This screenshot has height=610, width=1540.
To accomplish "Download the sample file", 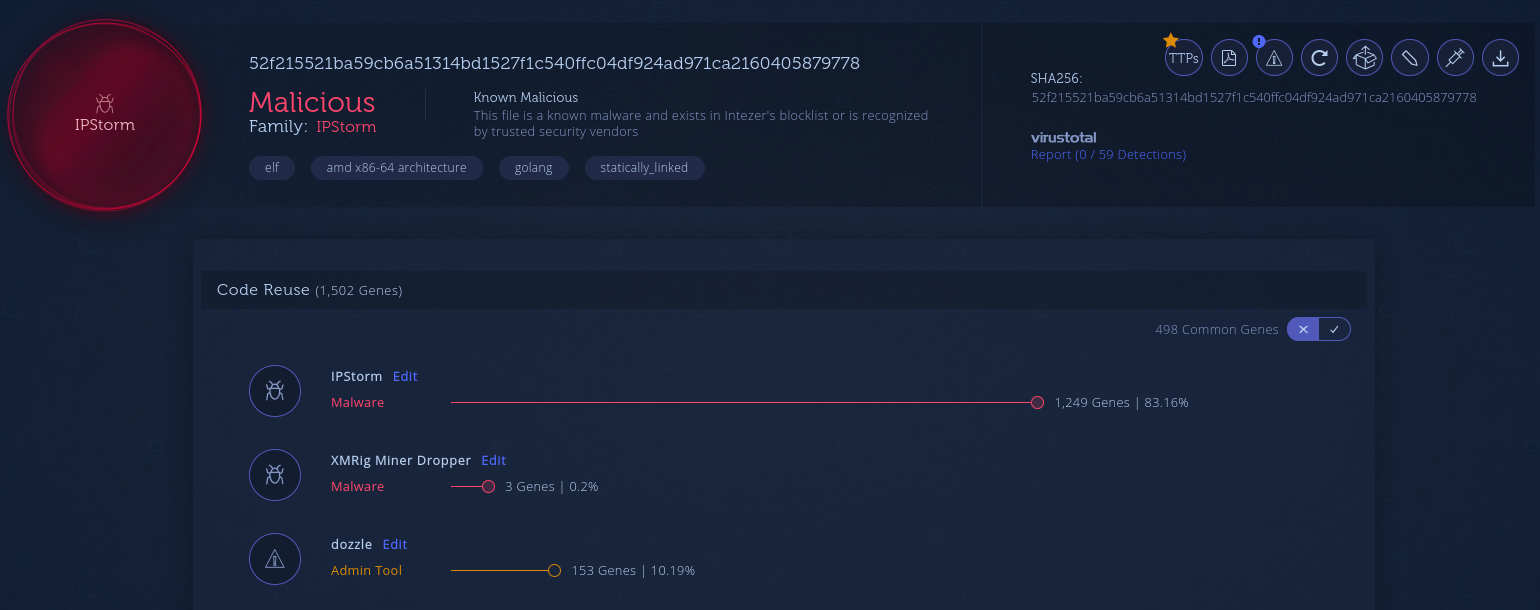I will pos(1500,58).
